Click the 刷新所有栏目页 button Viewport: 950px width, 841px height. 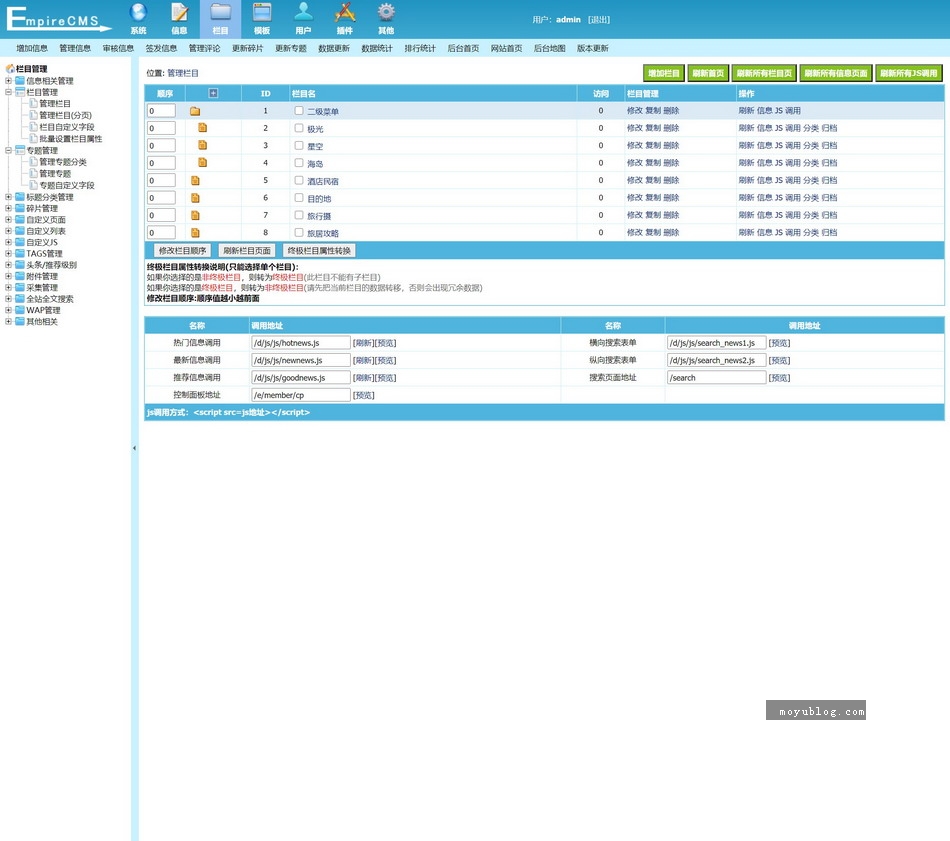(x=765, y=73)
